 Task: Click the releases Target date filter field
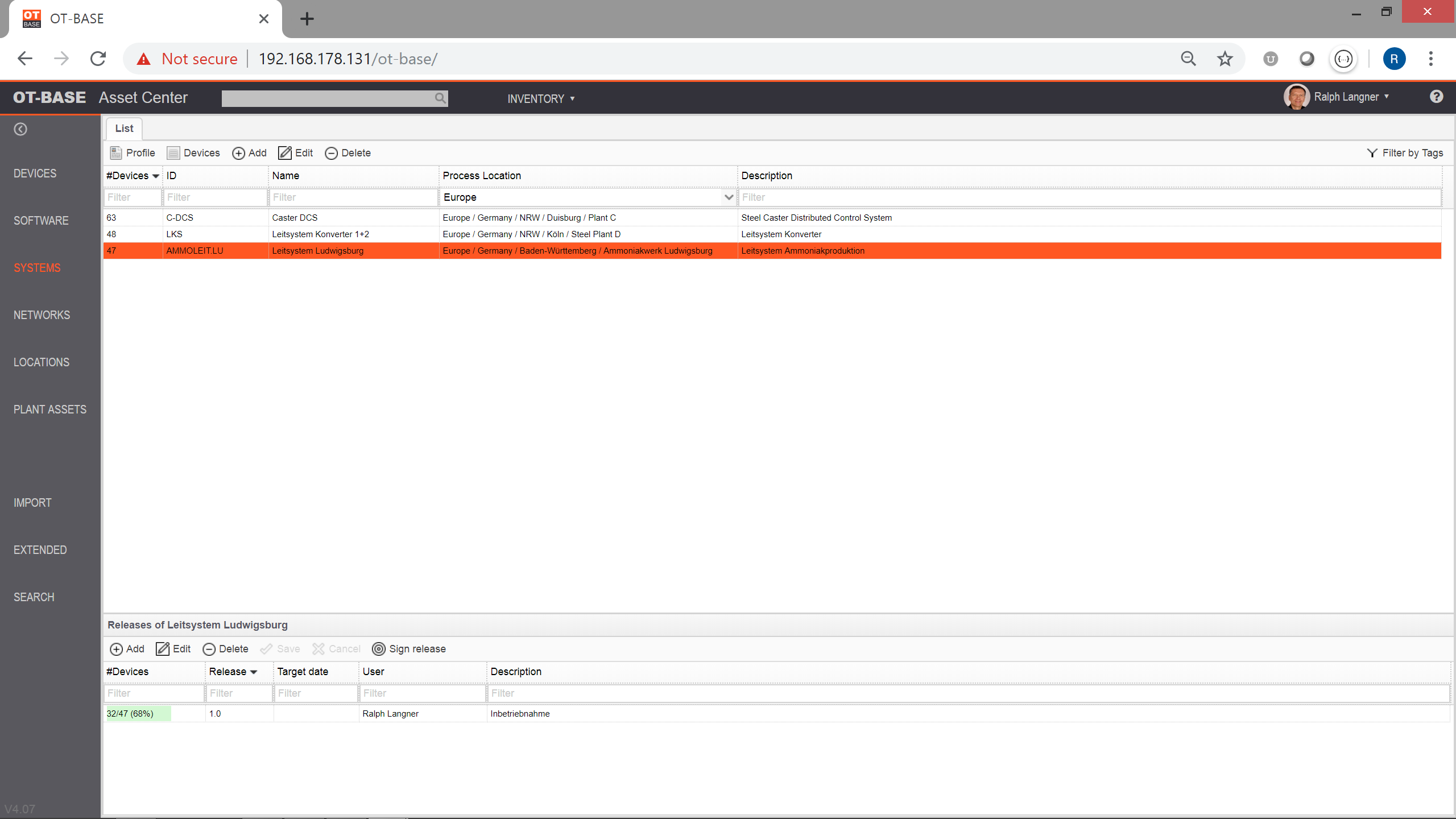point(316,693)
